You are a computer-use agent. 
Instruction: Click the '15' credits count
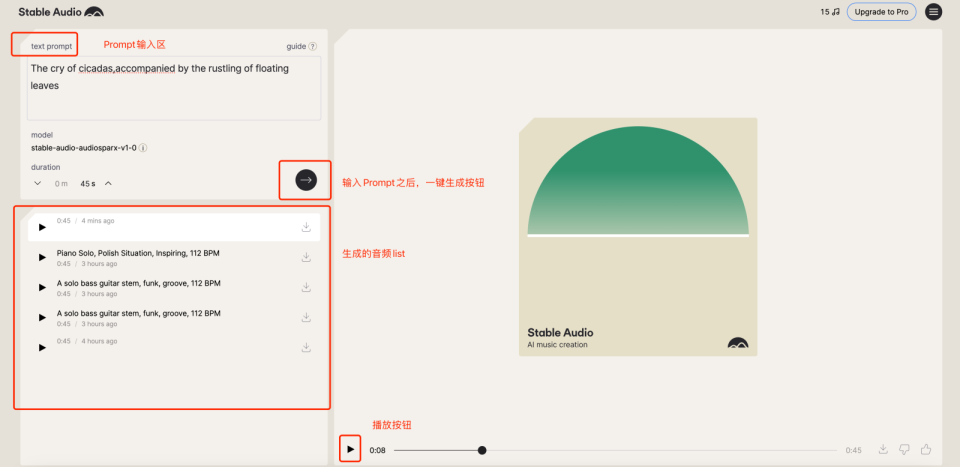[825, 12]
